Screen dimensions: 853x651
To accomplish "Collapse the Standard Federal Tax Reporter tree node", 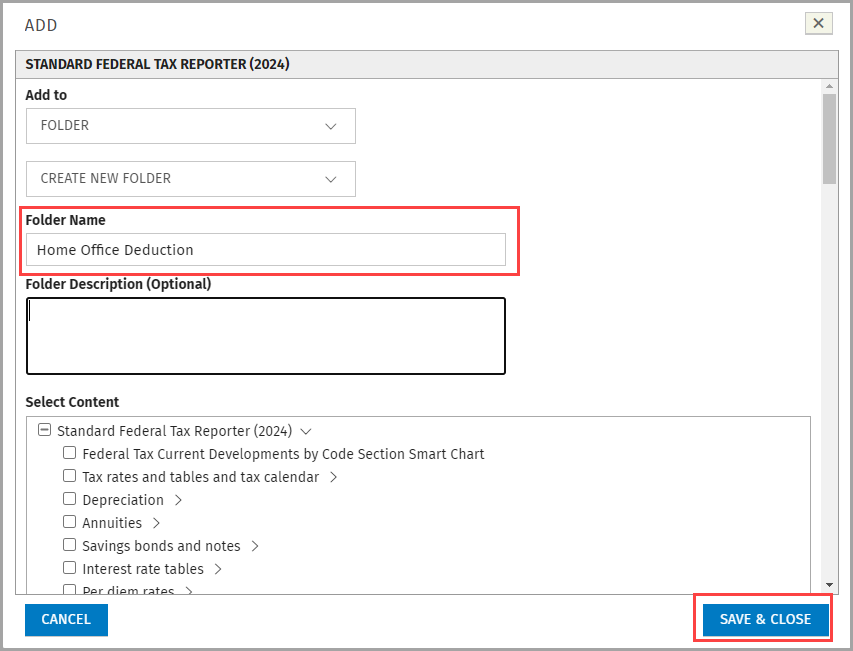I will [44, 430].
